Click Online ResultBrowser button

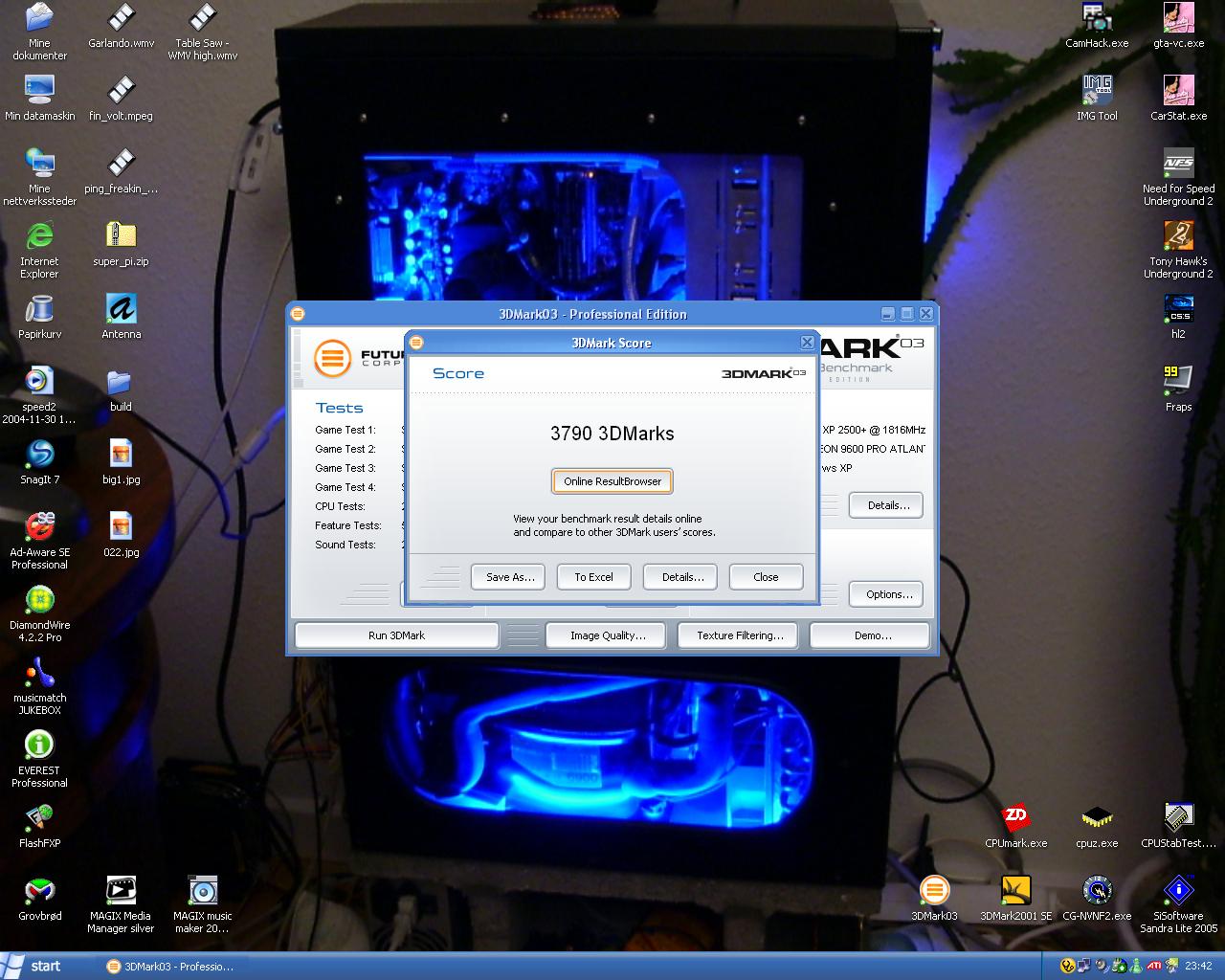612,481
